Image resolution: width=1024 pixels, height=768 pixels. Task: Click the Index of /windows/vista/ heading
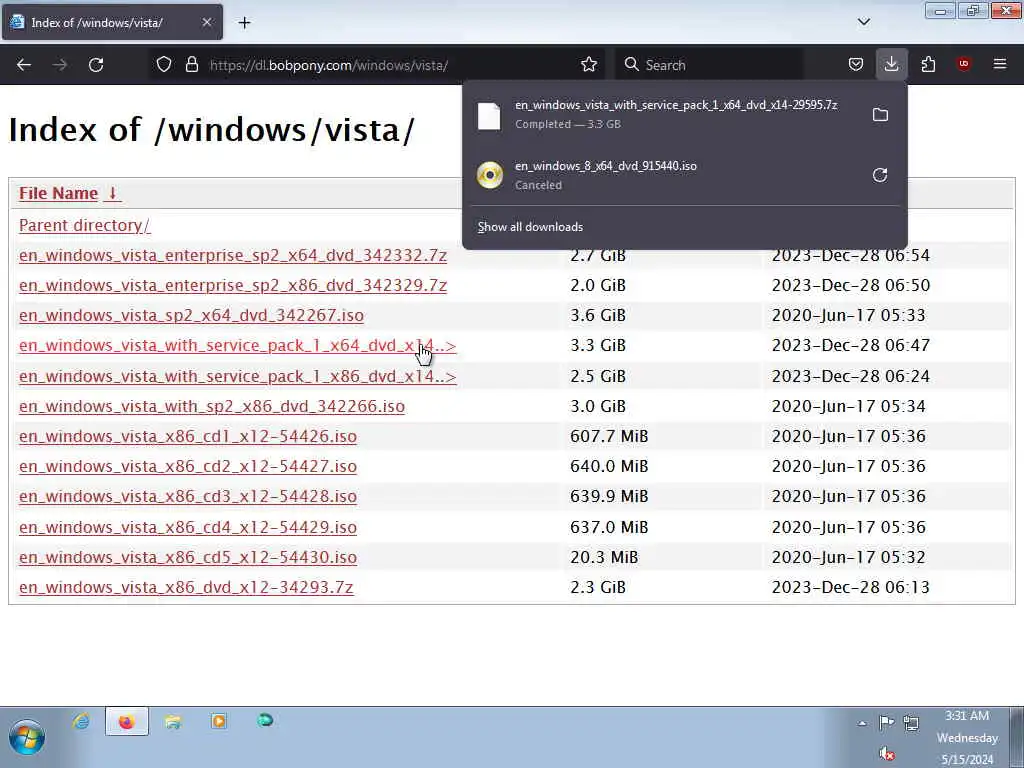[211, 129]
